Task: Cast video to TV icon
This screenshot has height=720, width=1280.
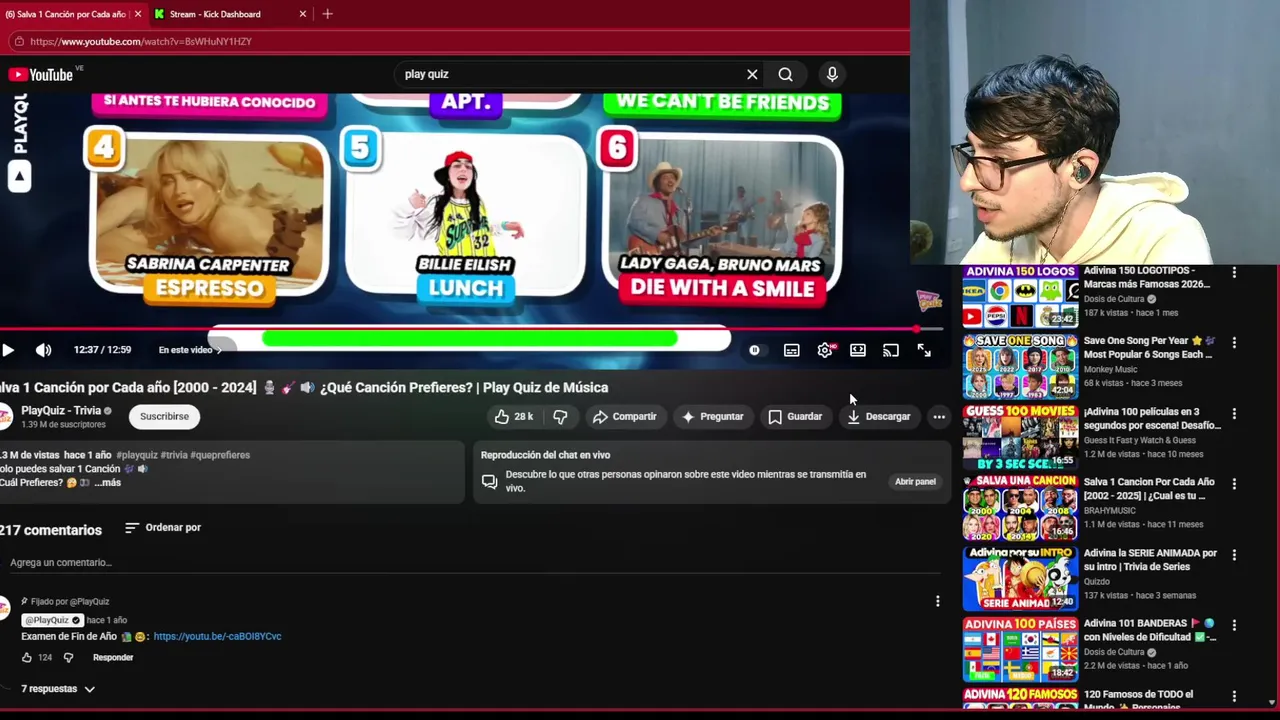Action: pos(891,350)
